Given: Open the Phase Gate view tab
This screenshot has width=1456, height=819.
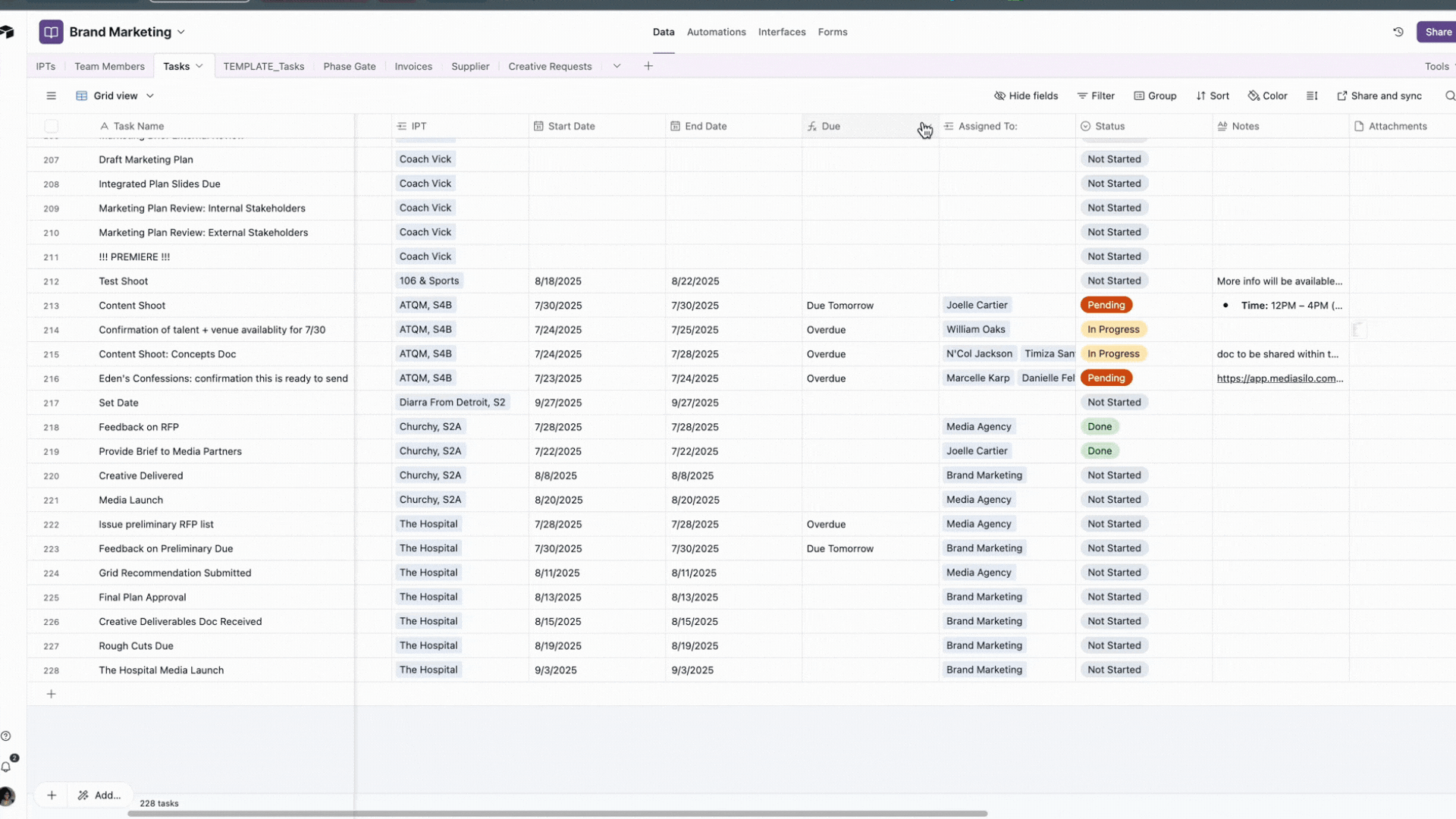Looking at the screenshot, I should (x=349, y=66).
